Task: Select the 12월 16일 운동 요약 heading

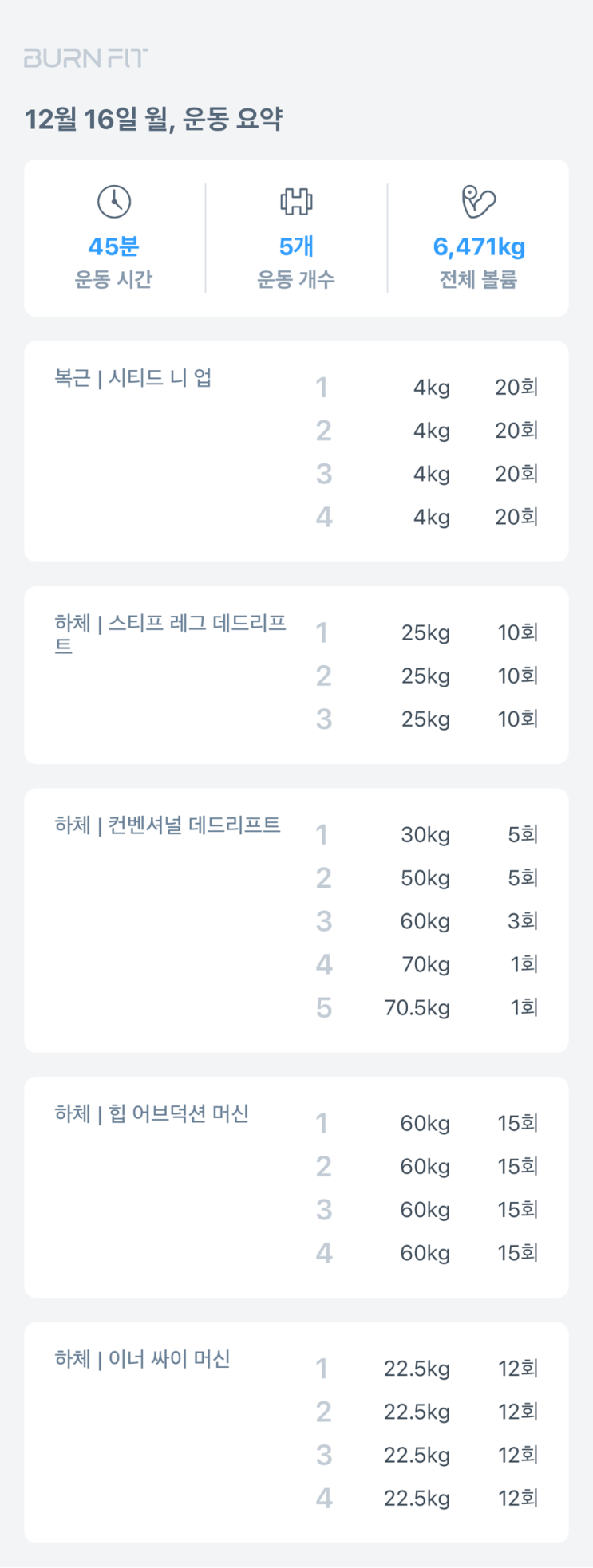Action: tap(153, 120)
